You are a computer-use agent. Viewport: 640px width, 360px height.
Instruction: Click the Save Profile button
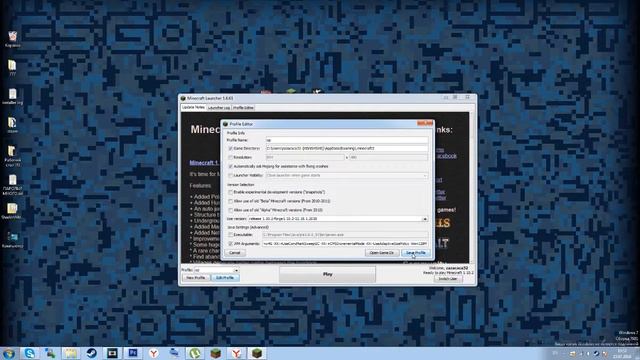point(416,253)
